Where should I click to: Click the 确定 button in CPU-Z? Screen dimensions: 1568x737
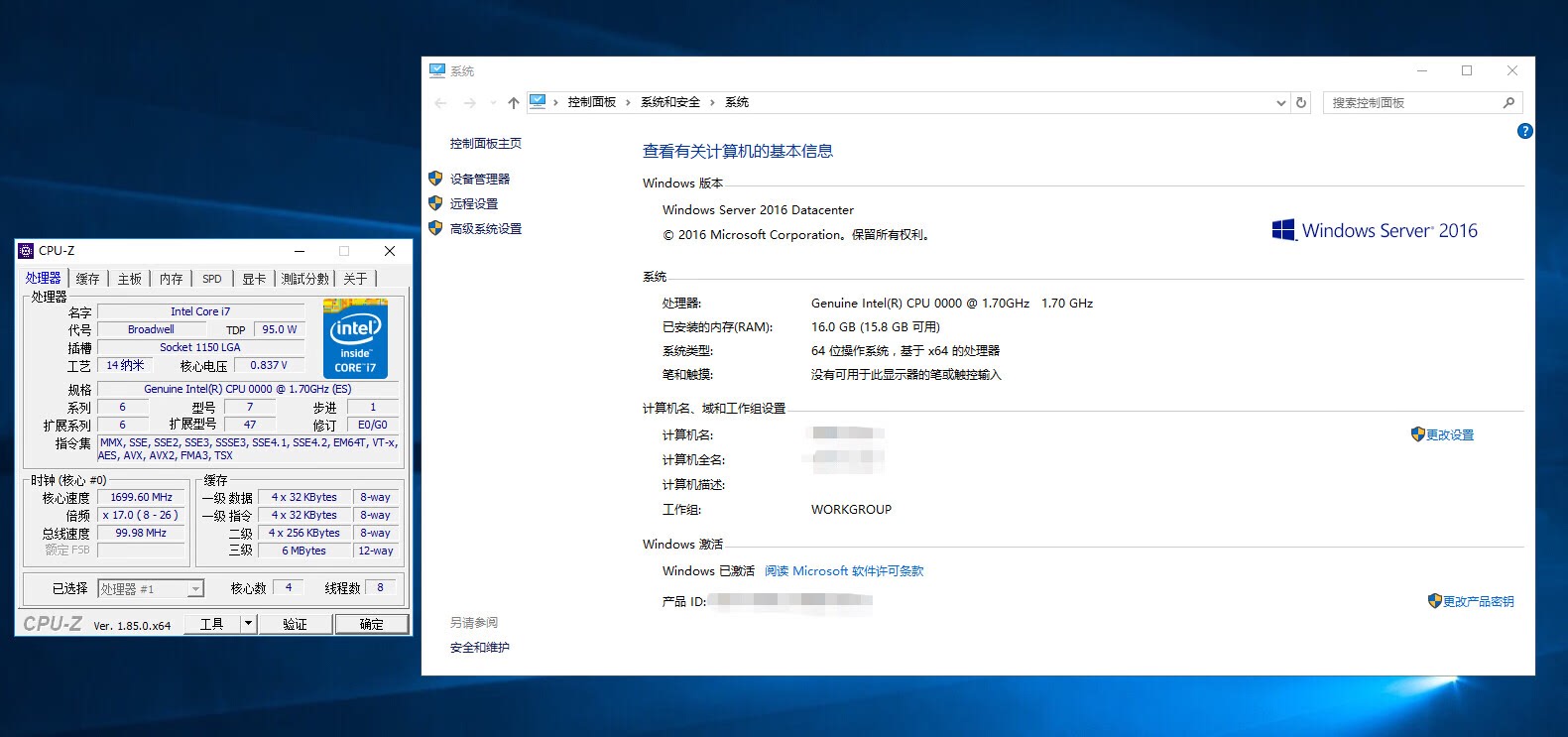371,624
